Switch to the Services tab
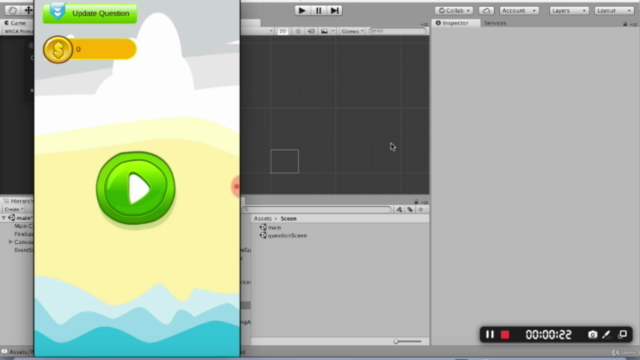This screenshot has height=360, width=640. point(495,23)
